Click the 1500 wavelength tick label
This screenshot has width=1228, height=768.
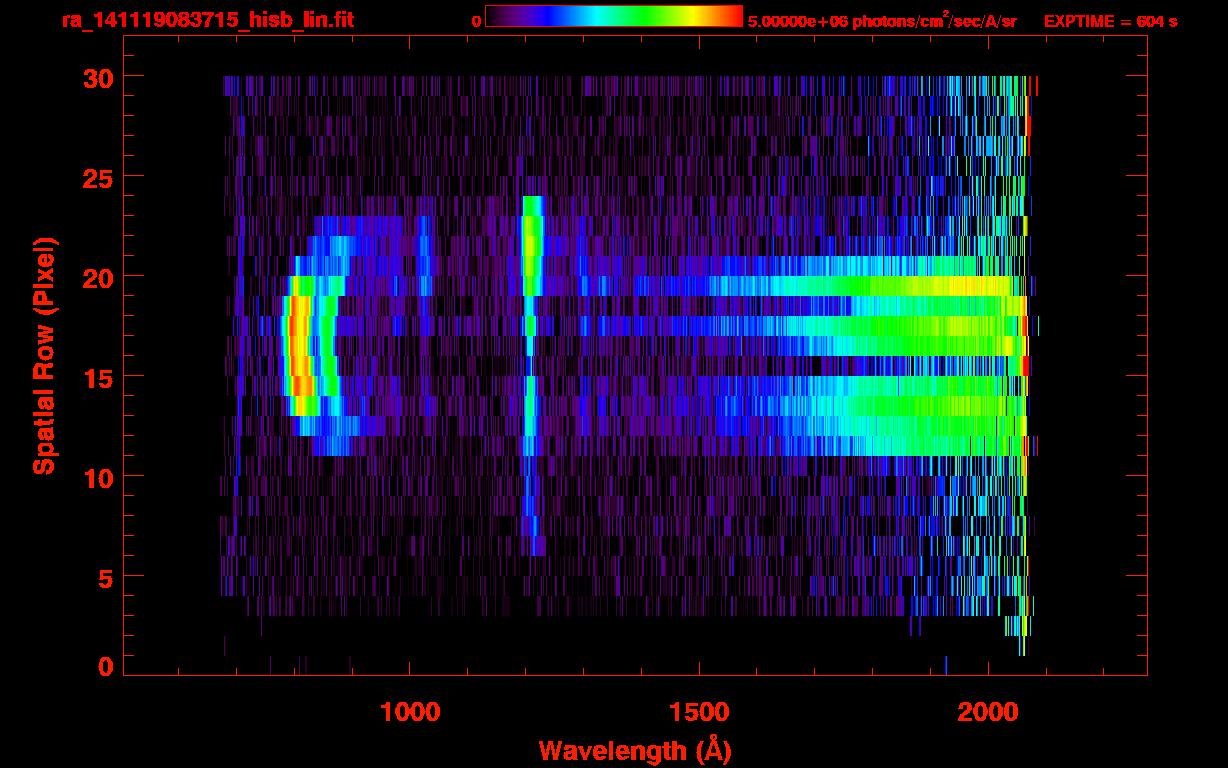699,712
